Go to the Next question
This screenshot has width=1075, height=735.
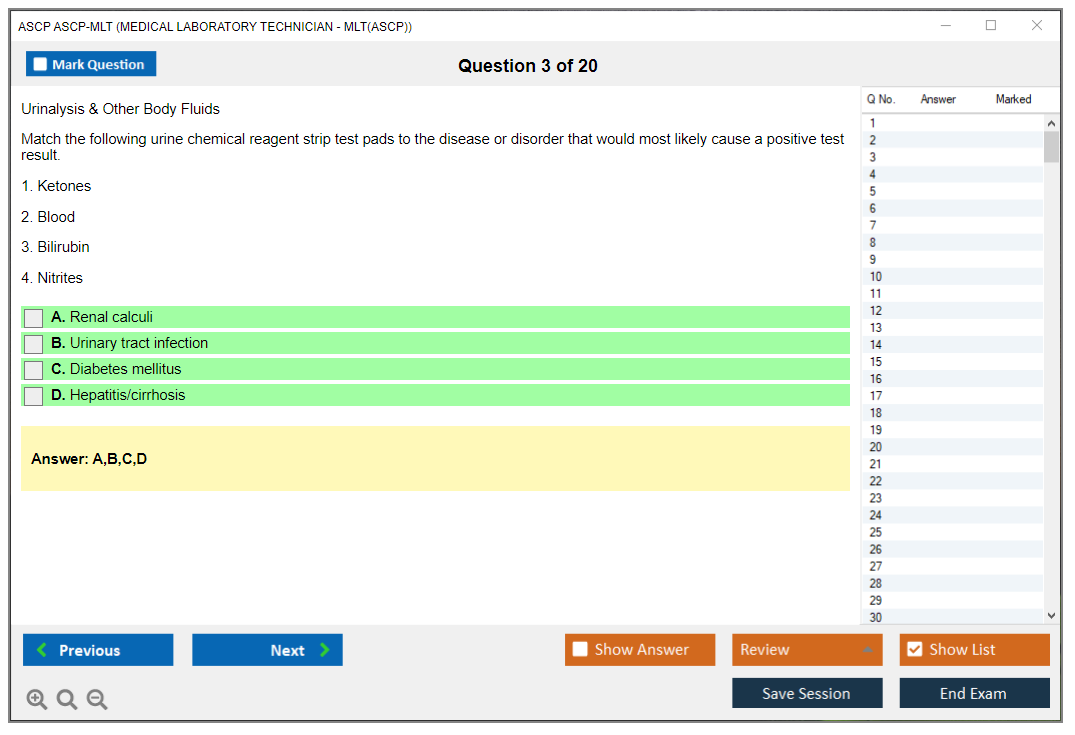pyautogui.click(x=267, y=650)
